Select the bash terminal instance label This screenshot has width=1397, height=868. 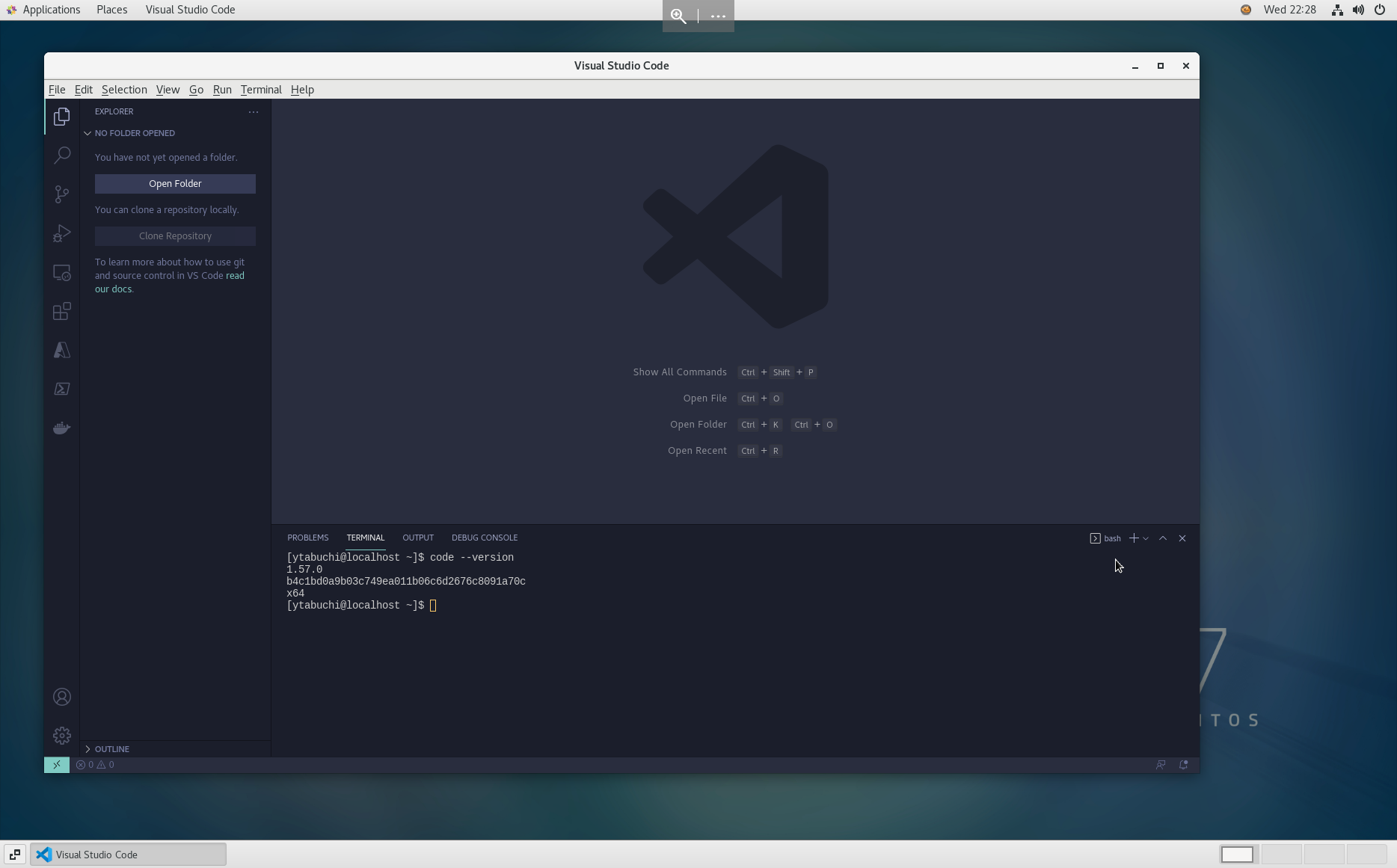point(1105,538)
